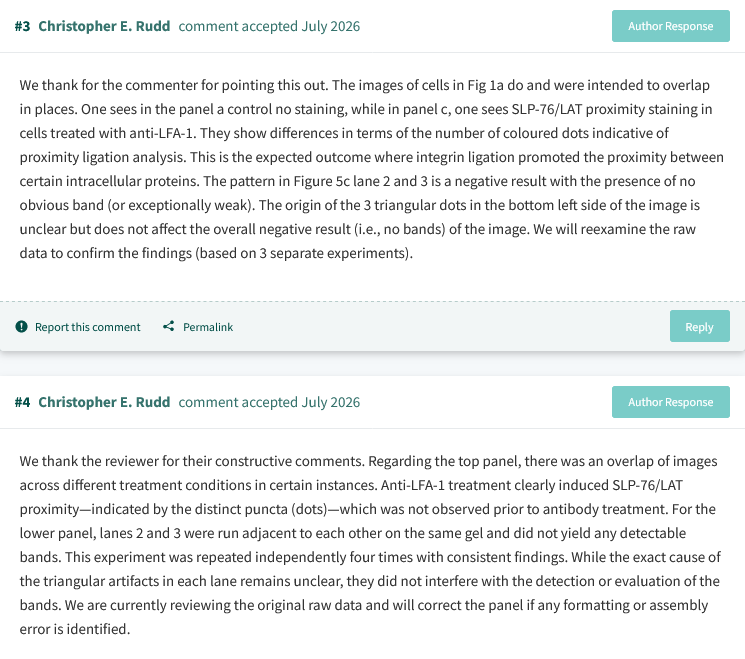Image resolution: width=745 pixels, height=659 pixels.
Task: Click the 'SLP-76/LAT' text in comment #3
Action: click(x=546, y=109)
